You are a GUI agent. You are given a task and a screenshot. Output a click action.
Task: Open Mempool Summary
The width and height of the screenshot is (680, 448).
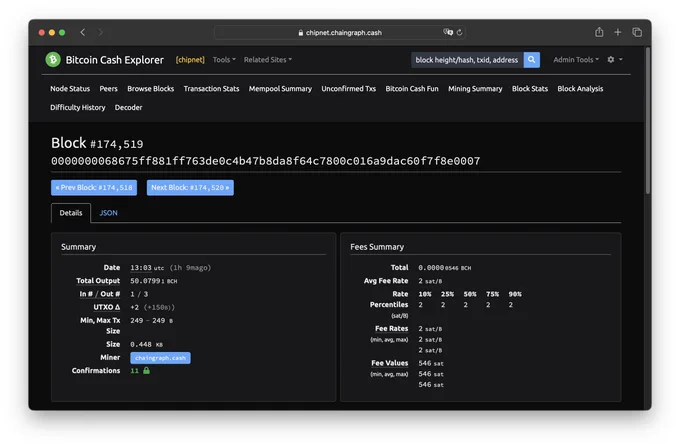click(280, 89)
